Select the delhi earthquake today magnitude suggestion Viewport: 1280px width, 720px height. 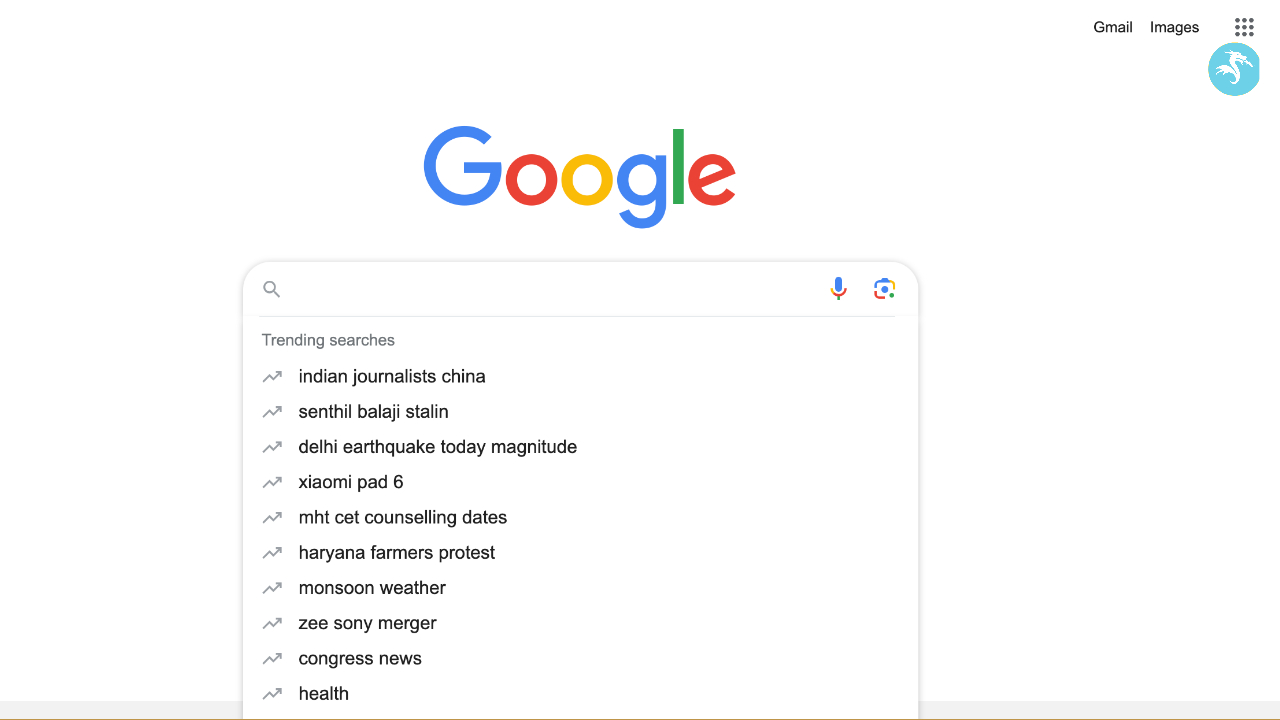pos(437,447)
